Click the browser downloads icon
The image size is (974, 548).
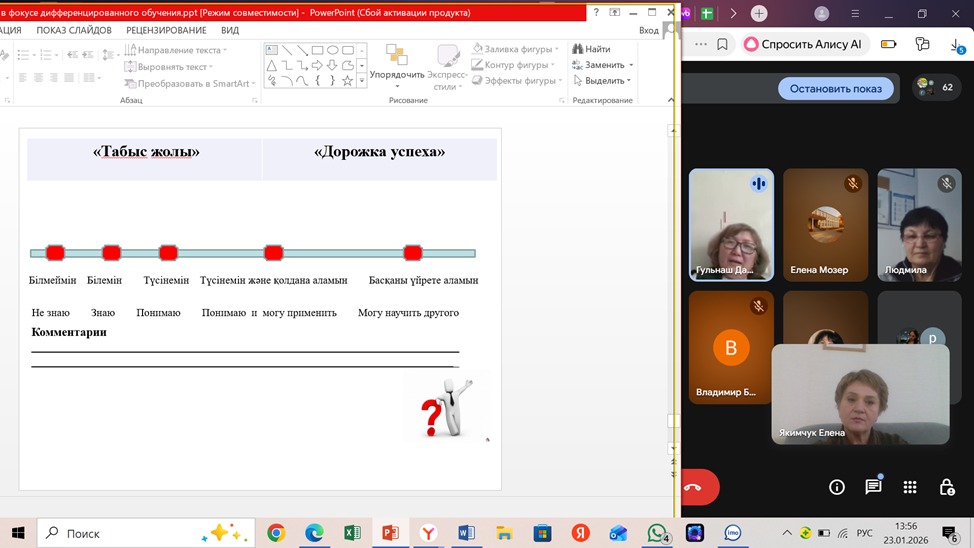(957, 45)
